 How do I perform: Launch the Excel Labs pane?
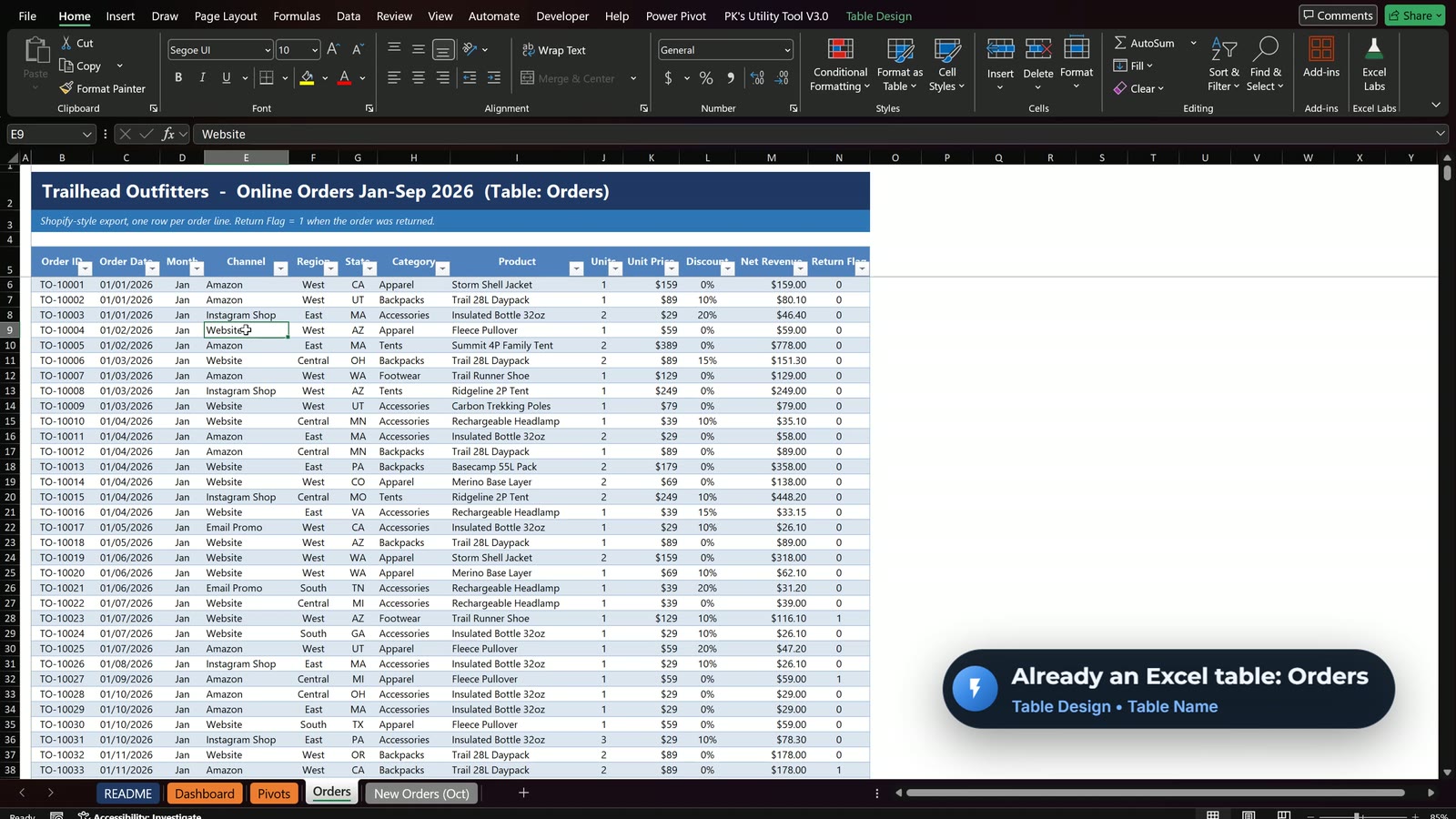(x=1374, y=65)
